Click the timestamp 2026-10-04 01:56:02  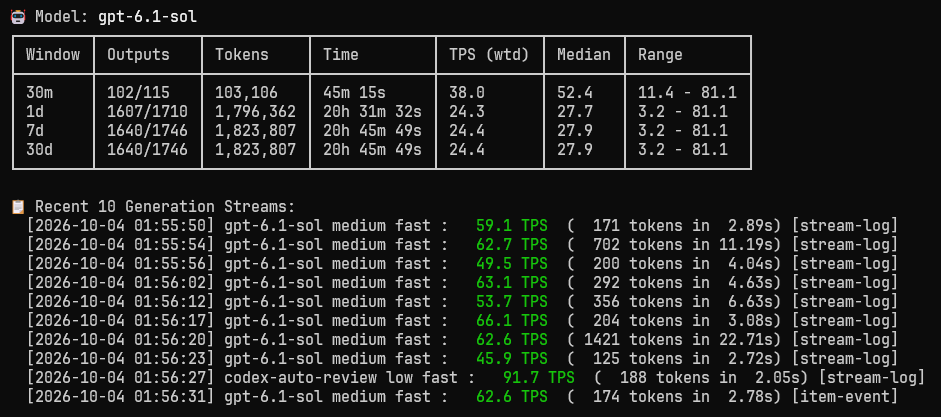(x=121, y=283)
